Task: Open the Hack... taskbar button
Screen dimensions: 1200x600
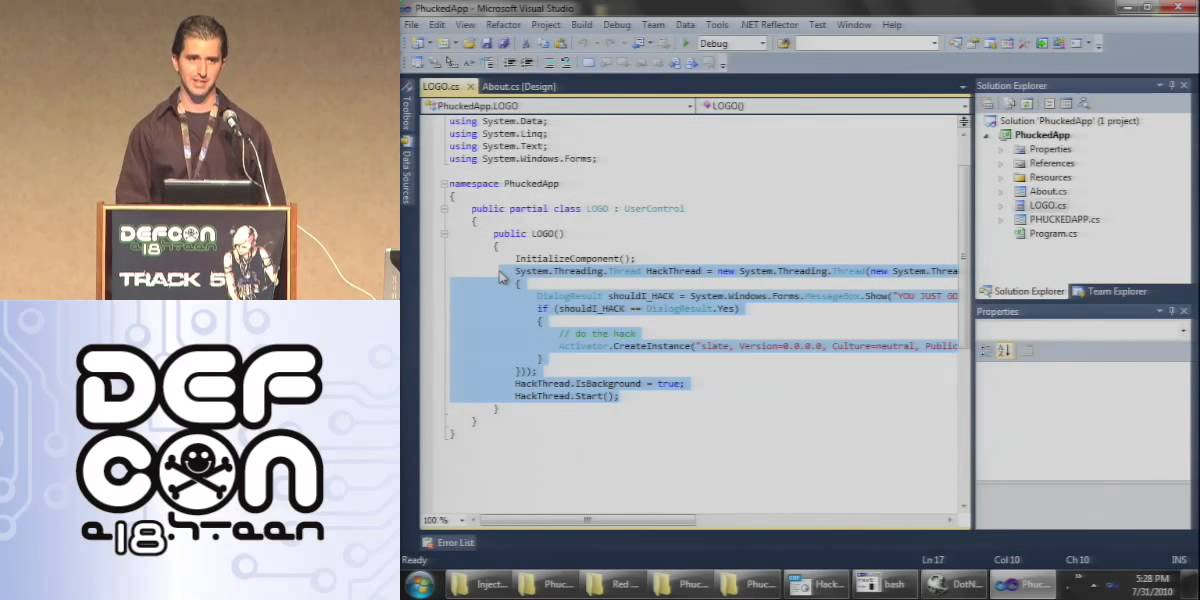Action: click(x=816, y=584)
